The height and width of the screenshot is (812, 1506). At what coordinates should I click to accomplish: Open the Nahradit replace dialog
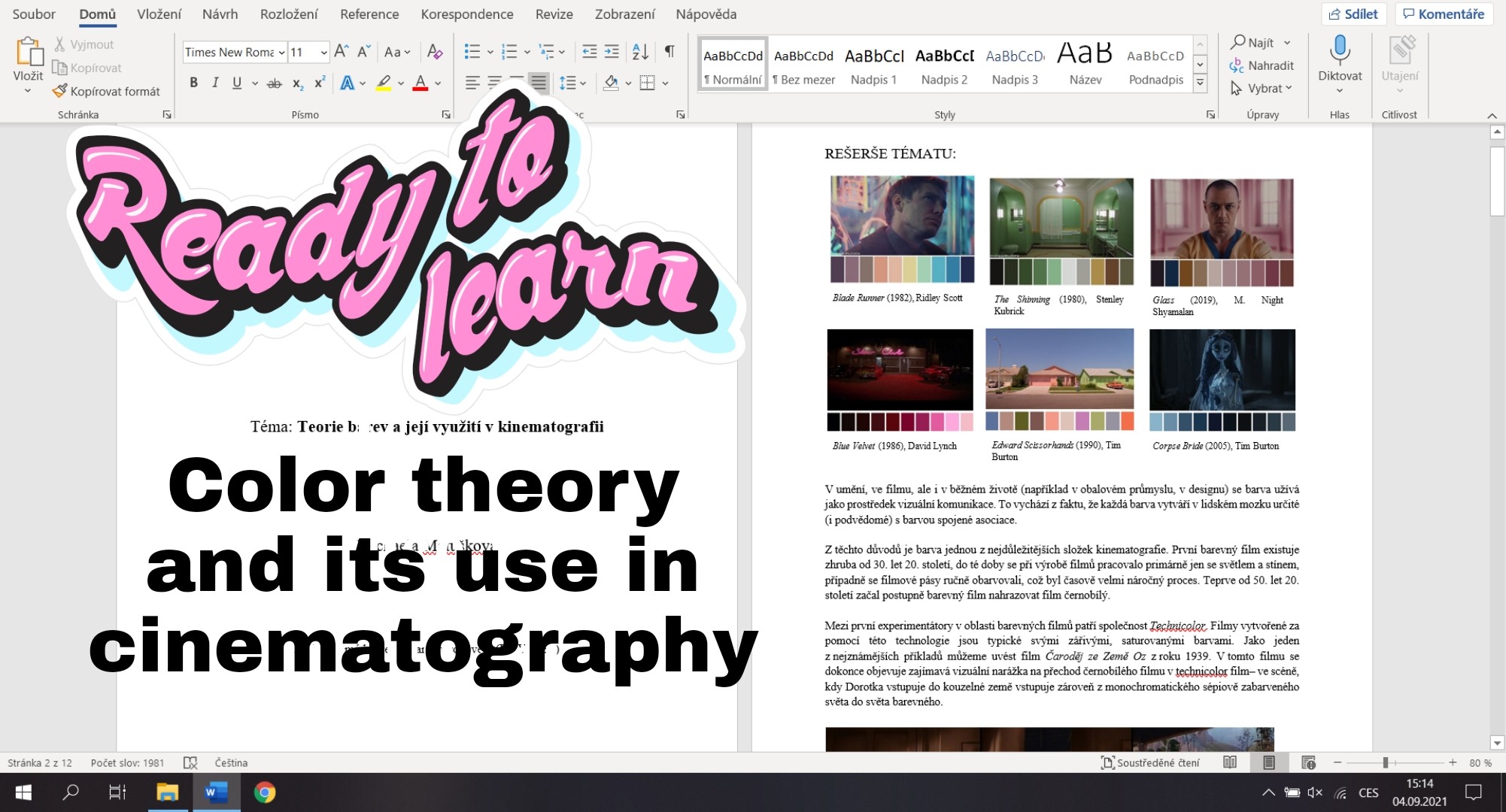[1262, 65]
